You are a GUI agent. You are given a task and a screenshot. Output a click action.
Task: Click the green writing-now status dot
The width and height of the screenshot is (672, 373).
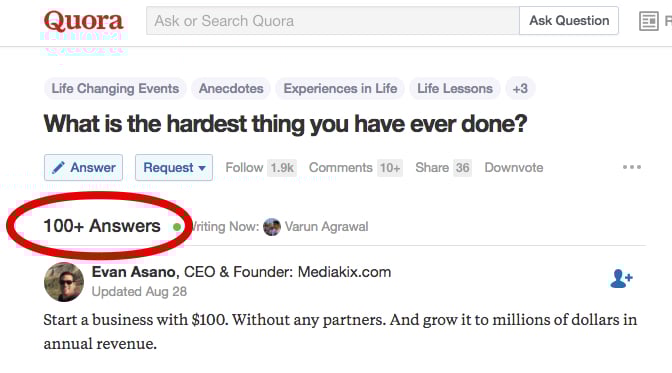tap(177, 227)
